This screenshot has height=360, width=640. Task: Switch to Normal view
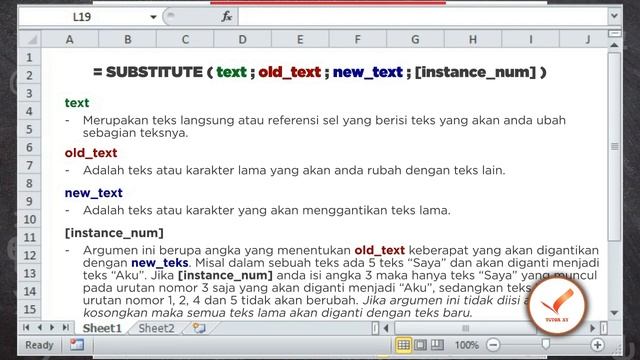click(x=403, y=345)
